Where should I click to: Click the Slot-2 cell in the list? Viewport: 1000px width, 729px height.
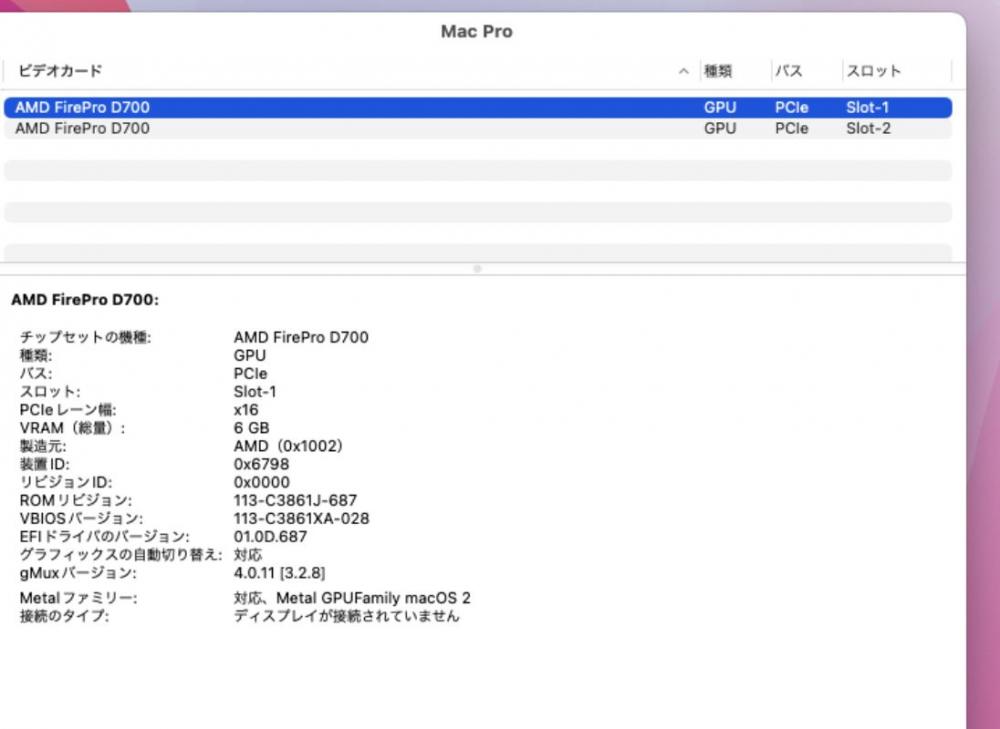[x=868, y=128]
